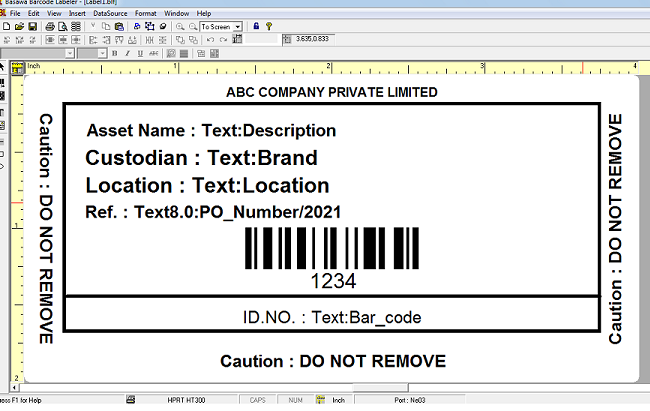Open a label file with folder icon
The height and width of the screenshot is (411, 650).
point(19,27)
